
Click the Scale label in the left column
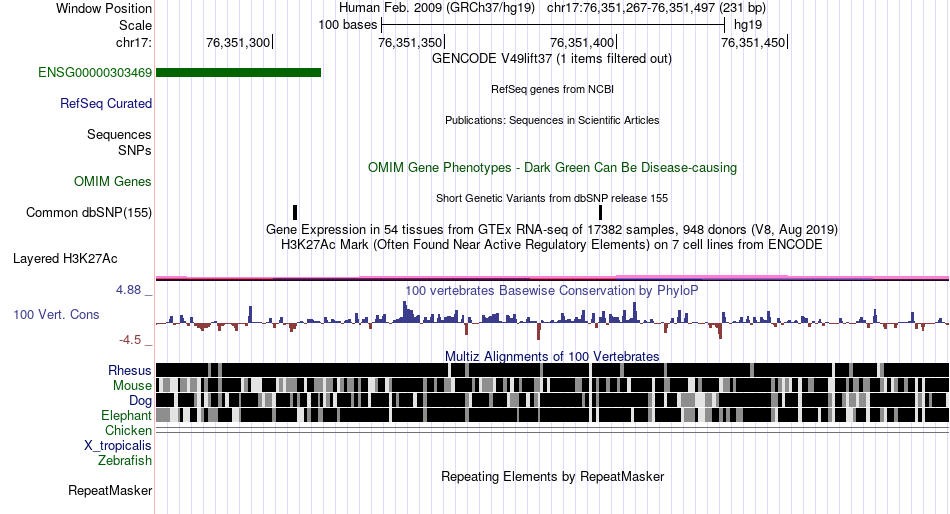point(135,25)
